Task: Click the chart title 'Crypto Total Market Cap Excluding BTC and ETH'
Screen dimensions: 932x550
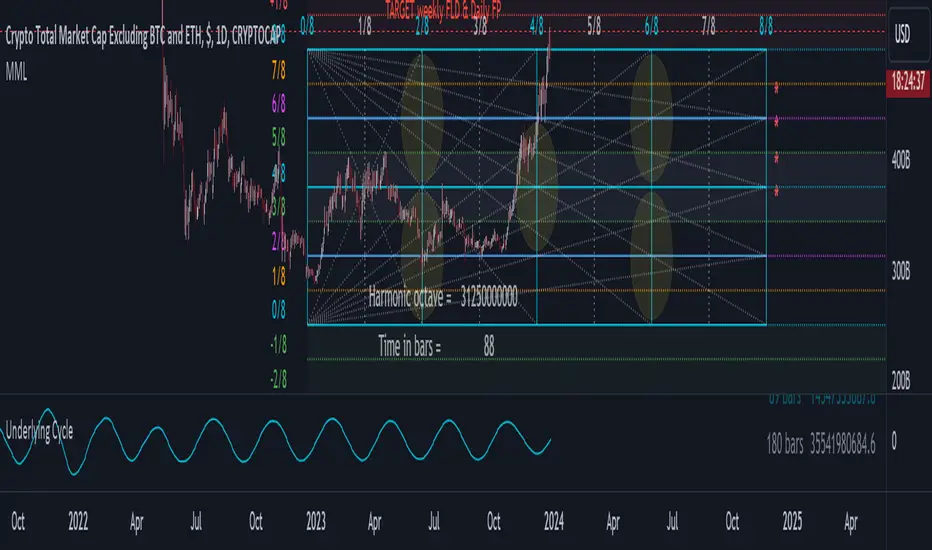Action: [105, 37]
